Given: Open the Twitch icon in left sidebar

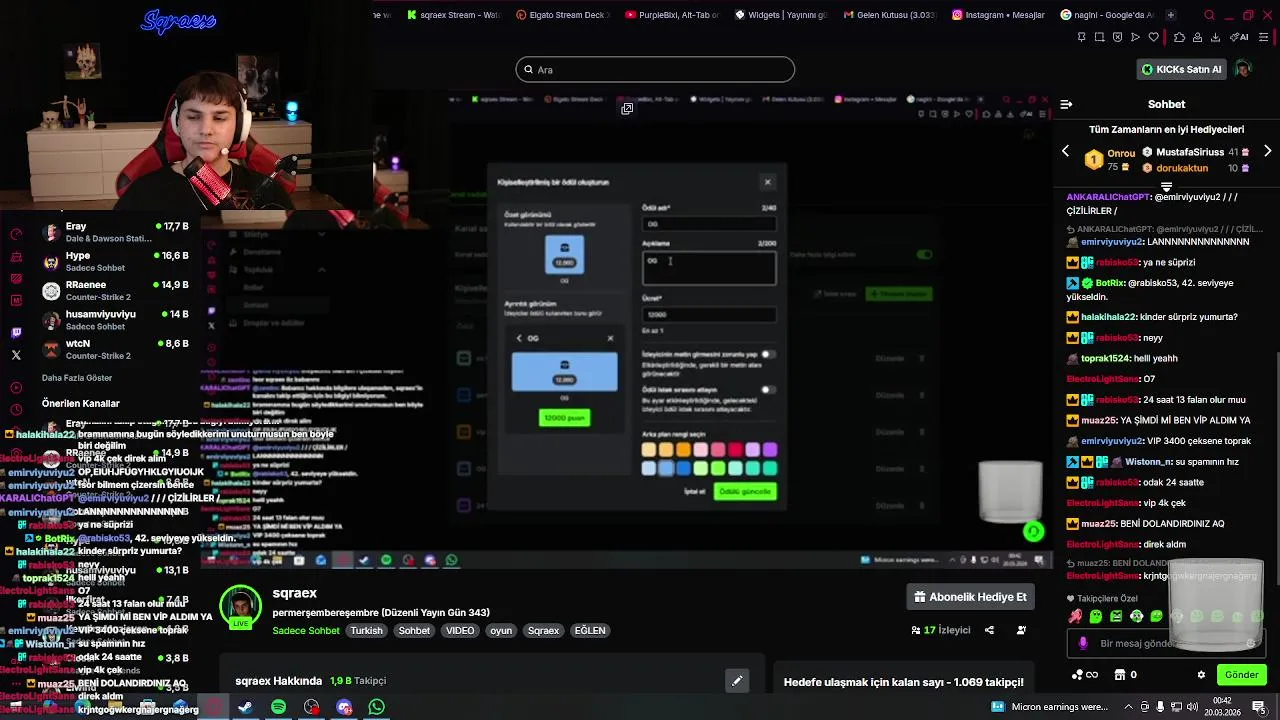Looking at the screenshot, I should coord(16,333).
